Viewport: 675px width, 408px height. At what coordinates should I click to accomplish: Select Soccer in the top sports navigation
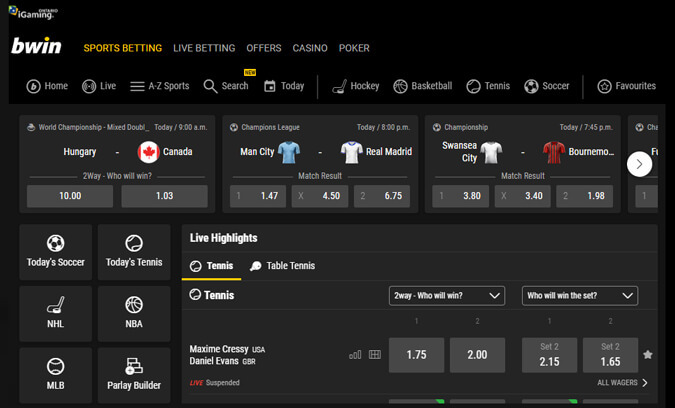coord(547,86)
